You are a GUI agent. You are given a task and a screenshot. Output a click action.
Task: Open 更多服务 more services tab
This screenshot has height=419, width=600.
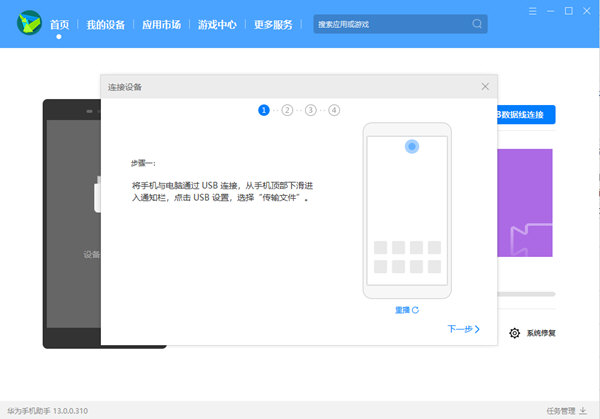tap(273, 25)
